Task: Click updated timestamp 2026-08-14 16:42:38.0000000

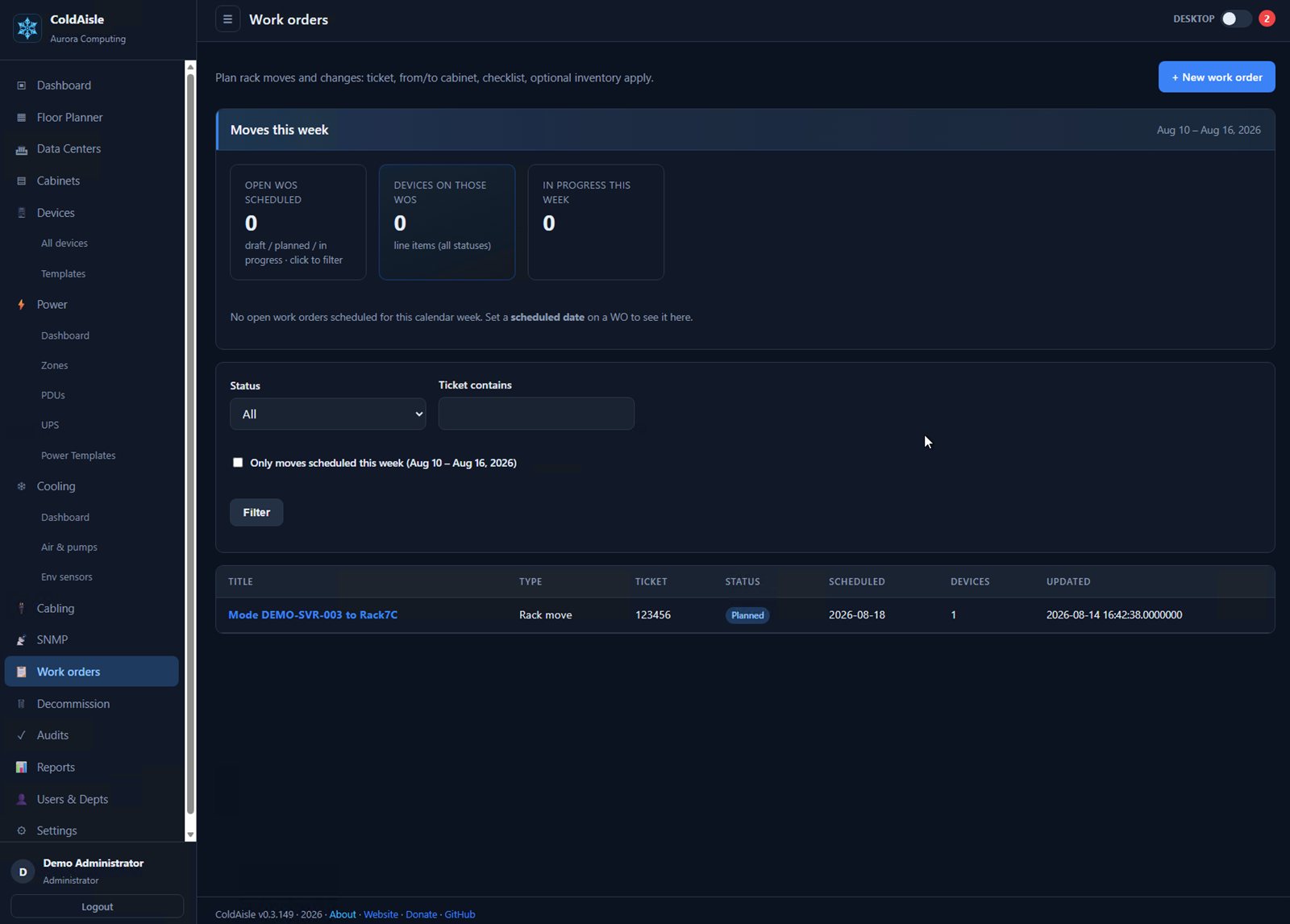Action: tap(1114, 615)
